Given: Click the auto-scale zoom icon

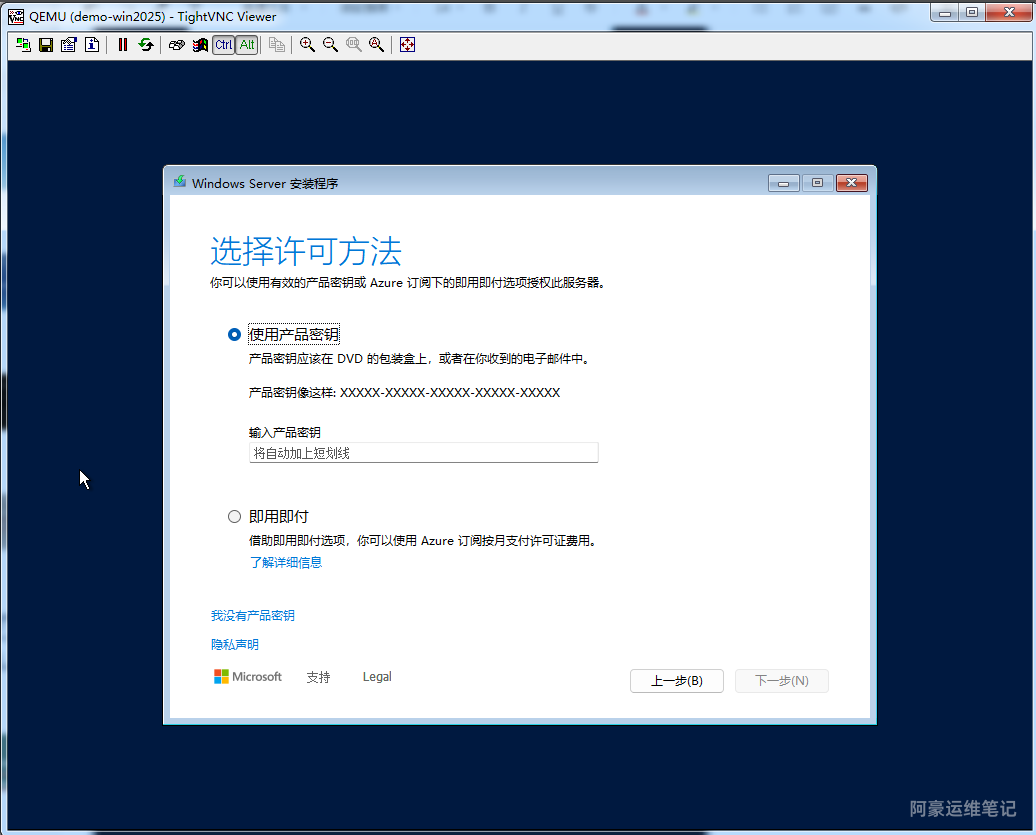Looking at the screenshot, I should [x=376, y=45].
